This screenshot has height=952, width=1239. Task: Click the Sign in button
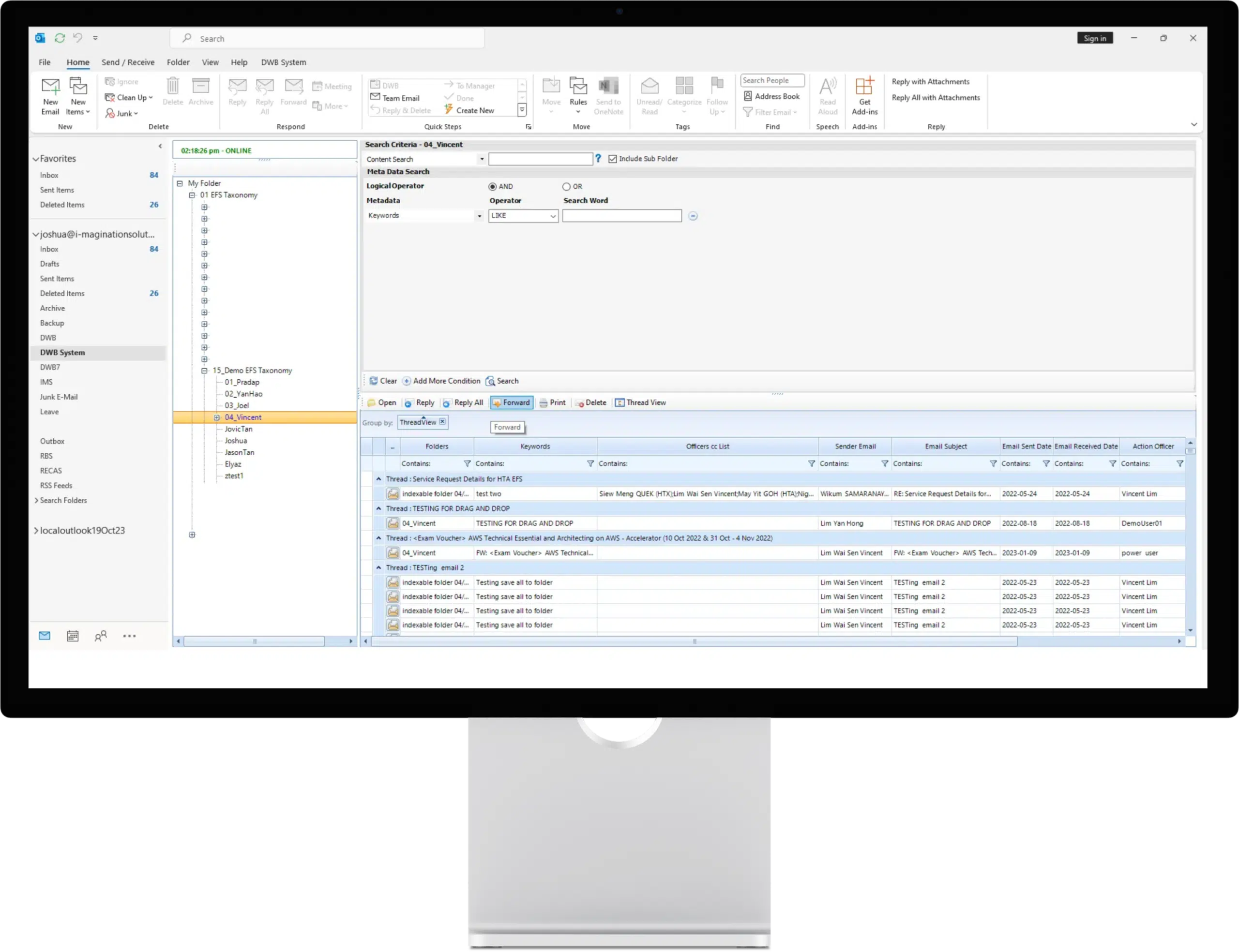1095,38
